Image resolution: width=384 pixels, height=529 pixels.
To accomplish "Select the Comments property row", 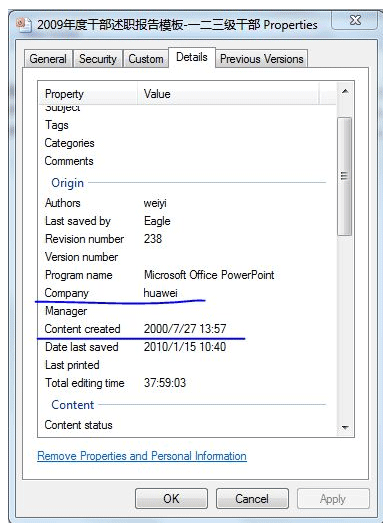I will coord(187,161).
